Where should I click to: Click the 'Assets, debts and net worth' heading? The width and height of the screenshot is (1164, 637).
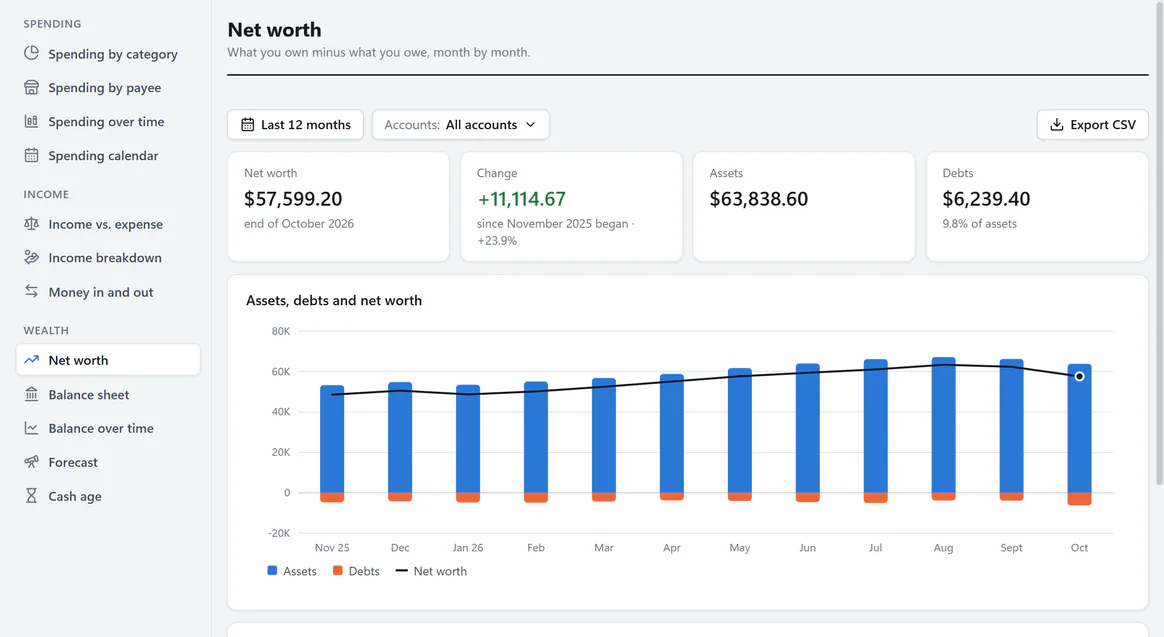pos(334,300)
